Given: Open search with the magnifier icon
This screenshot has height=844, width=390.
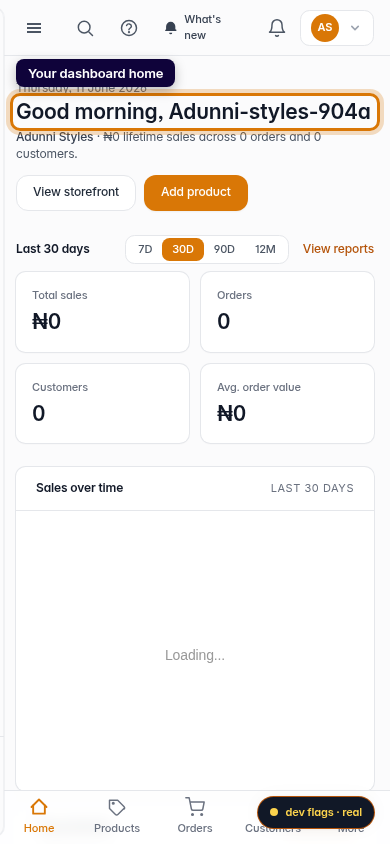Looking at the screenshot, I should [85, 28].
